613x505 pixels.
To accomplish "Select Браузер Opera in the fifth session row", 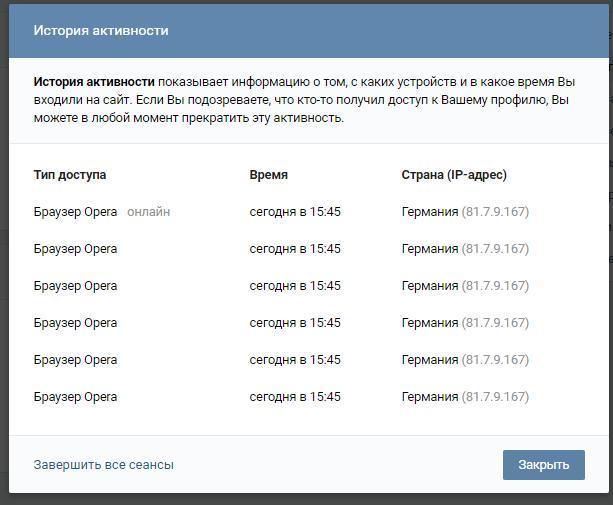I will click(x=75, y=360).
